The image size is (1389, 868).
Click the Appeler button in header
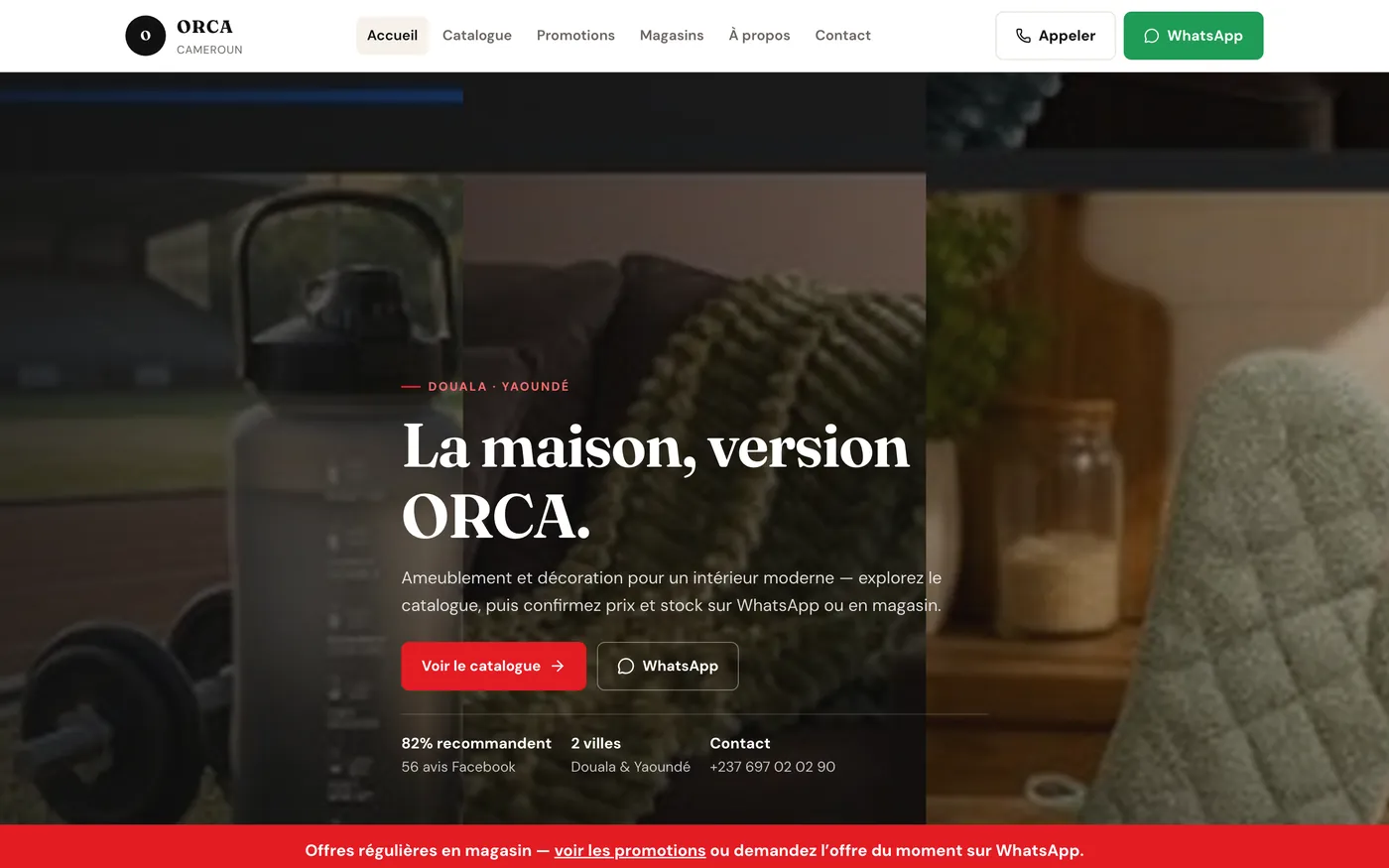[x=1056, y=36]
